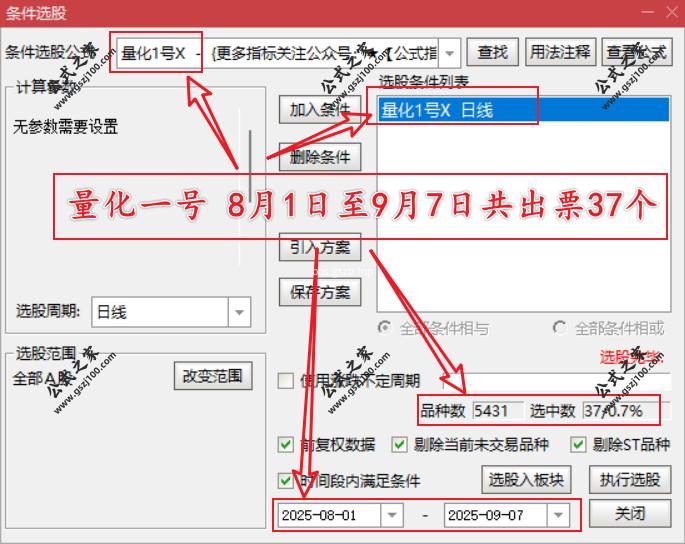Viewport: 685px width, 544px height.
Task: Close the 条件选股 window via the X icon
Action: [x=672, y=12]
